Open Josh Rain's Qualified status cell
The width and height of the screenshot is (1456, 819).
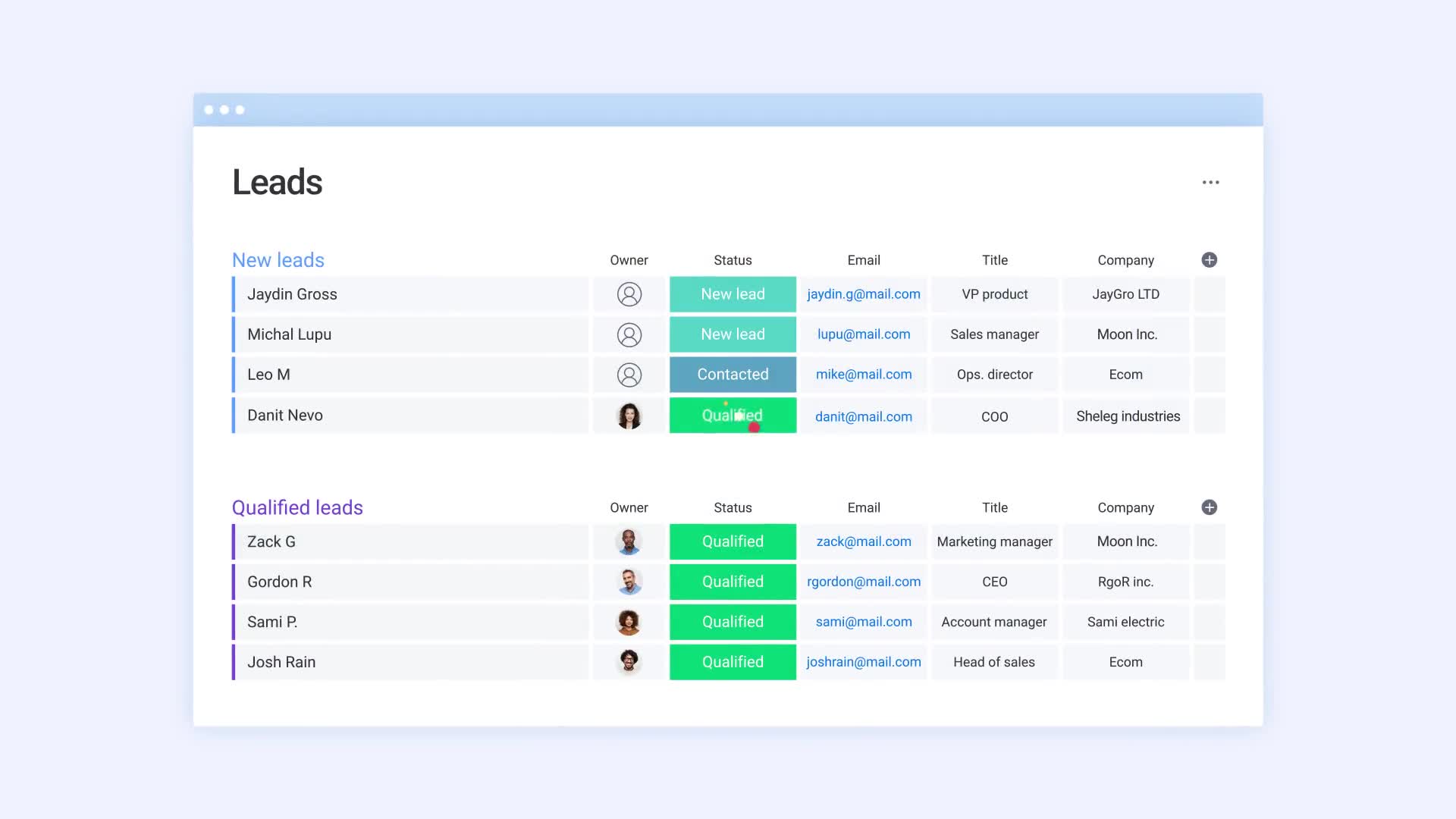tap(732, 662)
